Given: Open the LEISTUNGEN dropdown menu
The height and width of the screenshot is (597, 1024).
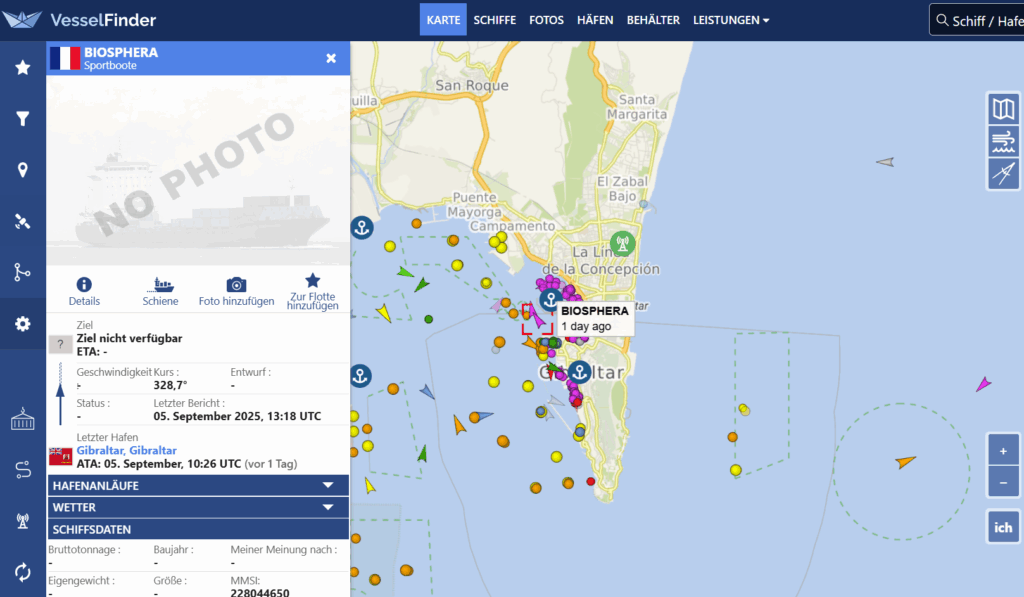Looking at the screenshot, I should 731,20.
